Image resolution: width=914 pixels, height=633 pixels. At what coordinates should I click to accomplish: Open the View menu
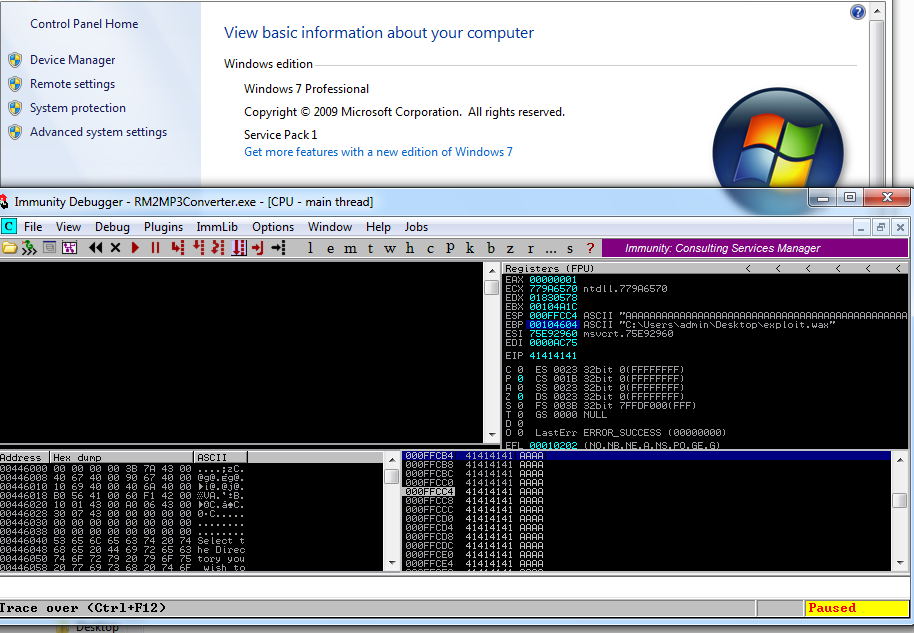[68, 227]
